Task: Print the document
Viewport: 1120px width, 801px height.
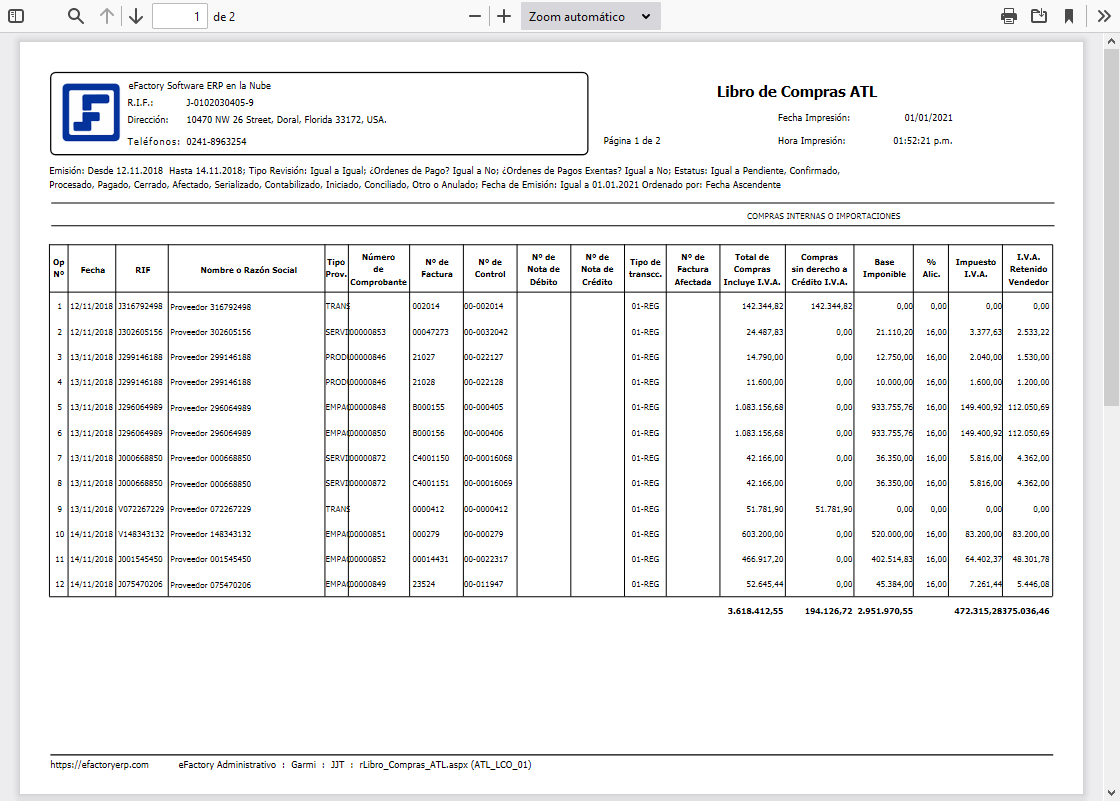Action: coord(1009,16)
